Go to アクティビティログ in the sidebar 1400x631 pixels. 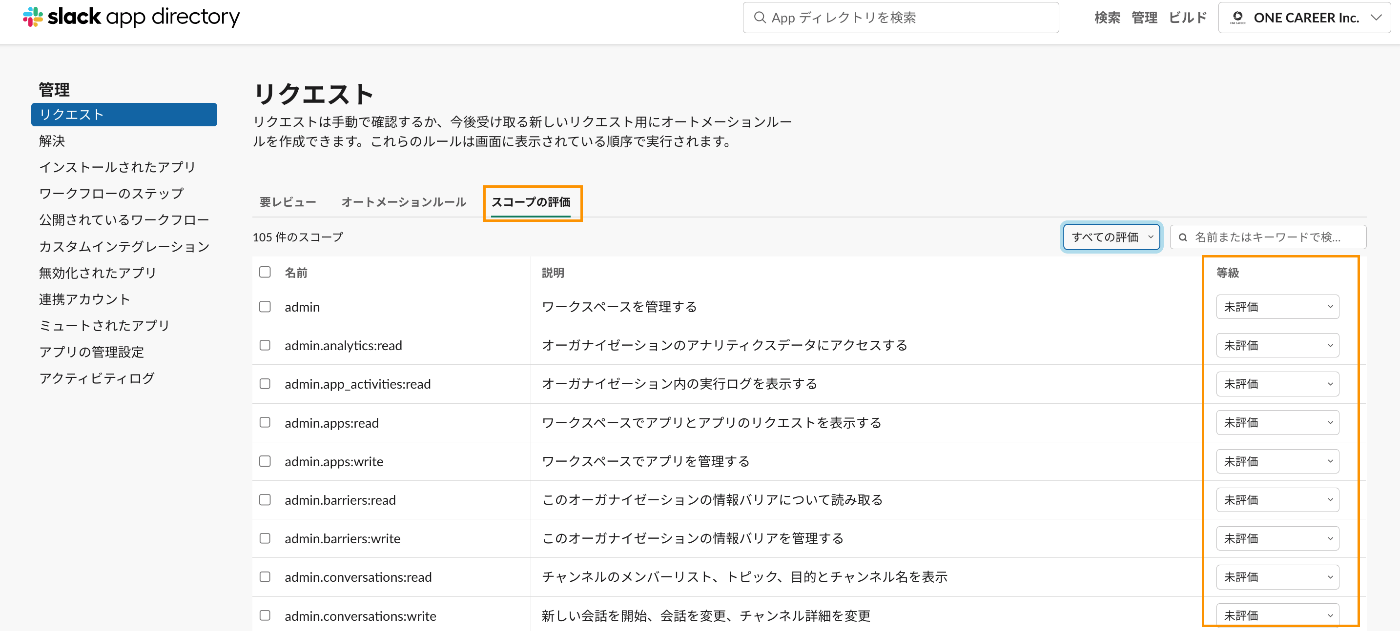click(96, 378)
